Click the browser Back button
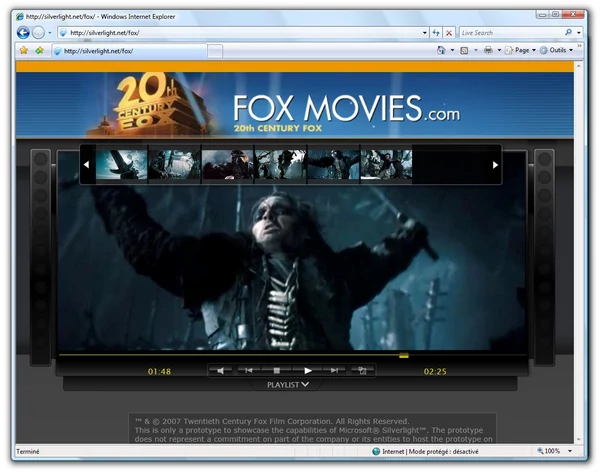 point(23,33)
